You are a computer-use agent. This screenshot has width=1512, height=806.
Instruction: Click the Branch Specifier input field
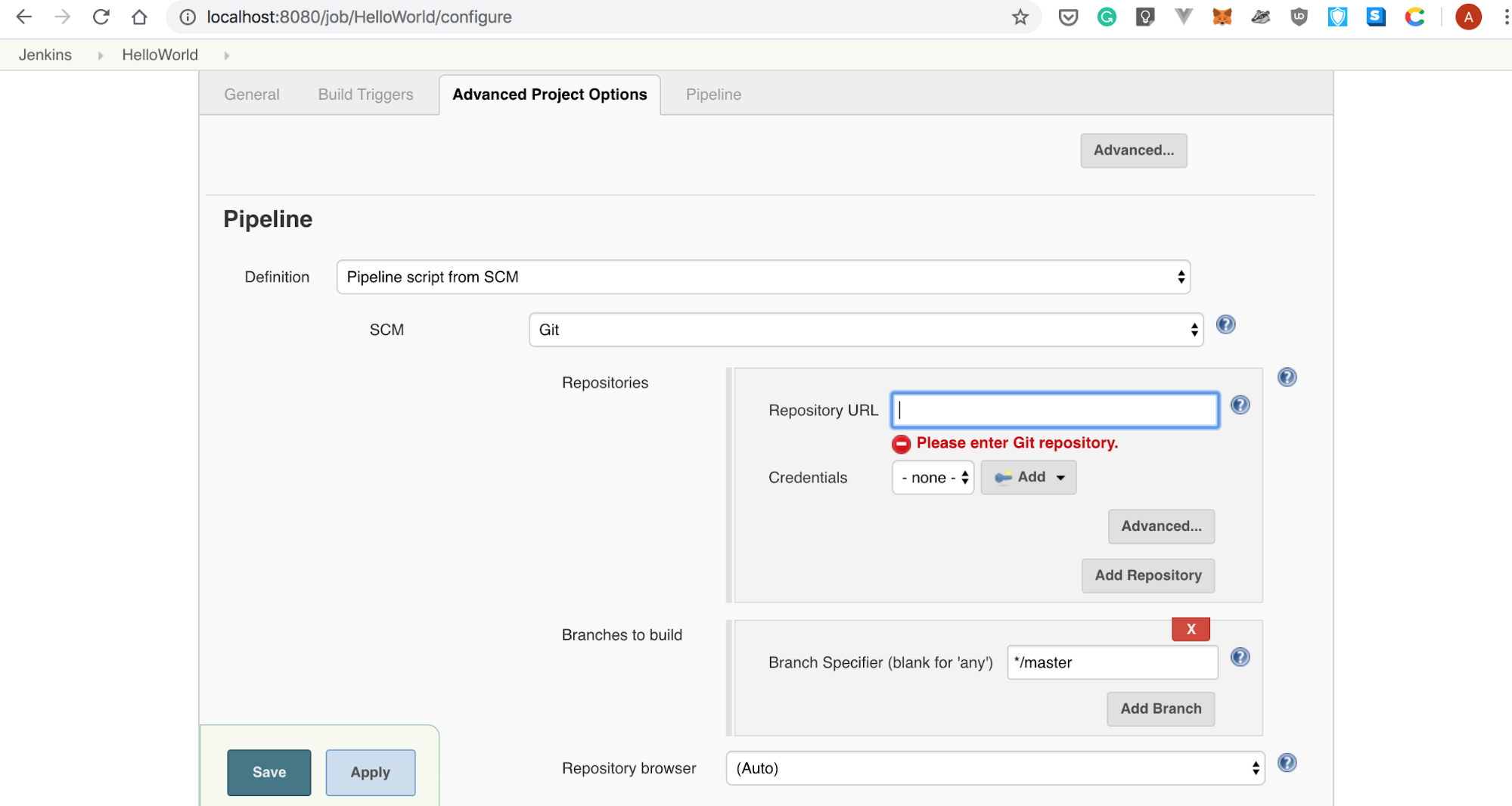click(1112, 662)
